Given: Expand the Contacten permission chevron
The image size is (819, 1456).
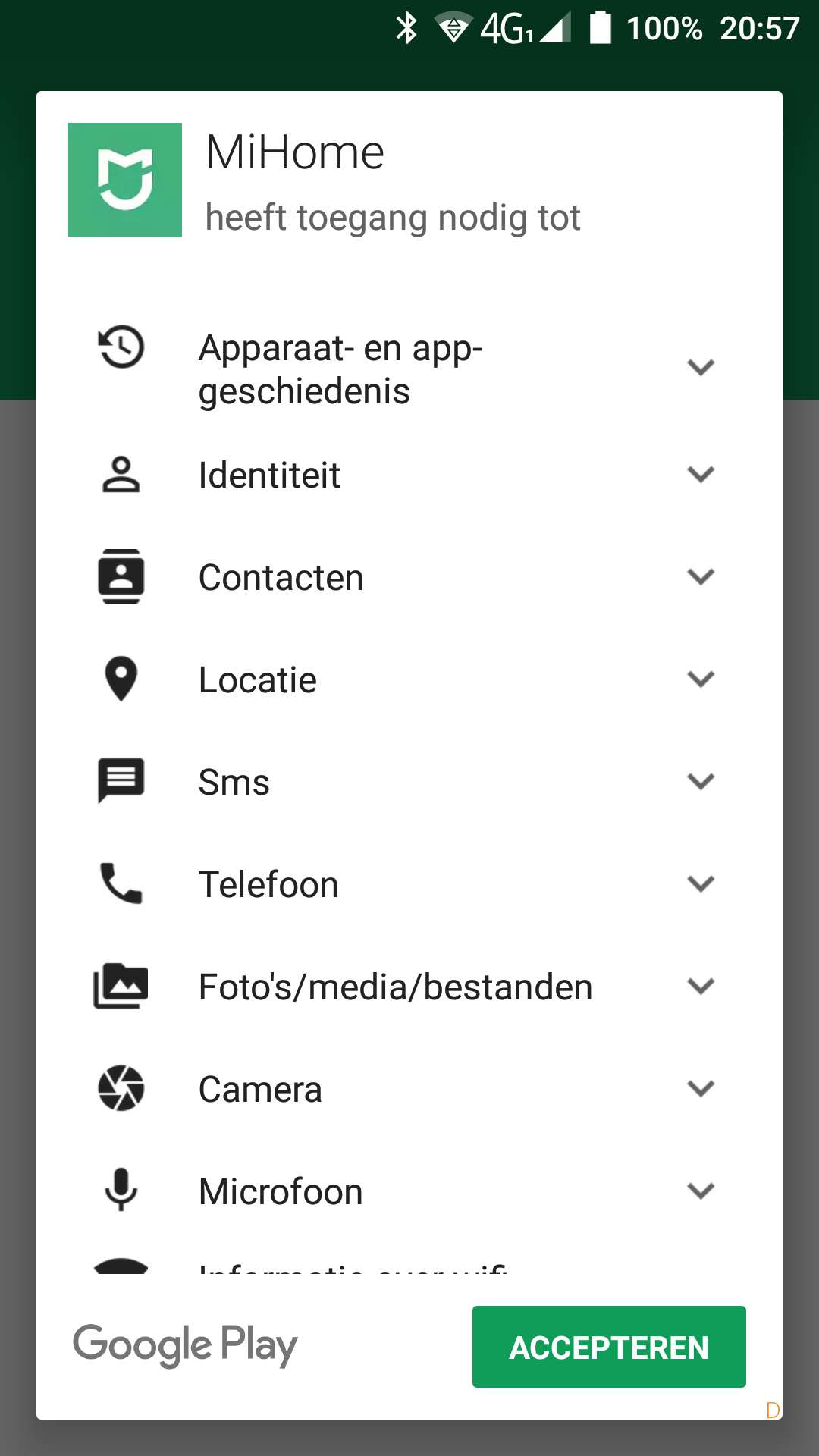Looking at the screenshot, I should coord(701,577).
